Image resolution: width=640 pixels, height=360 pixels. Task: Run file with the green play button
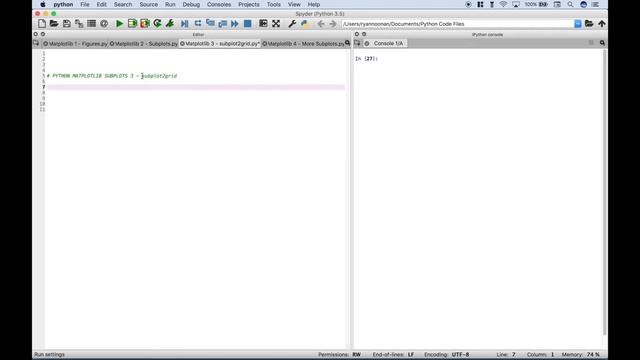pyautogui.click(x=119, y=24)
